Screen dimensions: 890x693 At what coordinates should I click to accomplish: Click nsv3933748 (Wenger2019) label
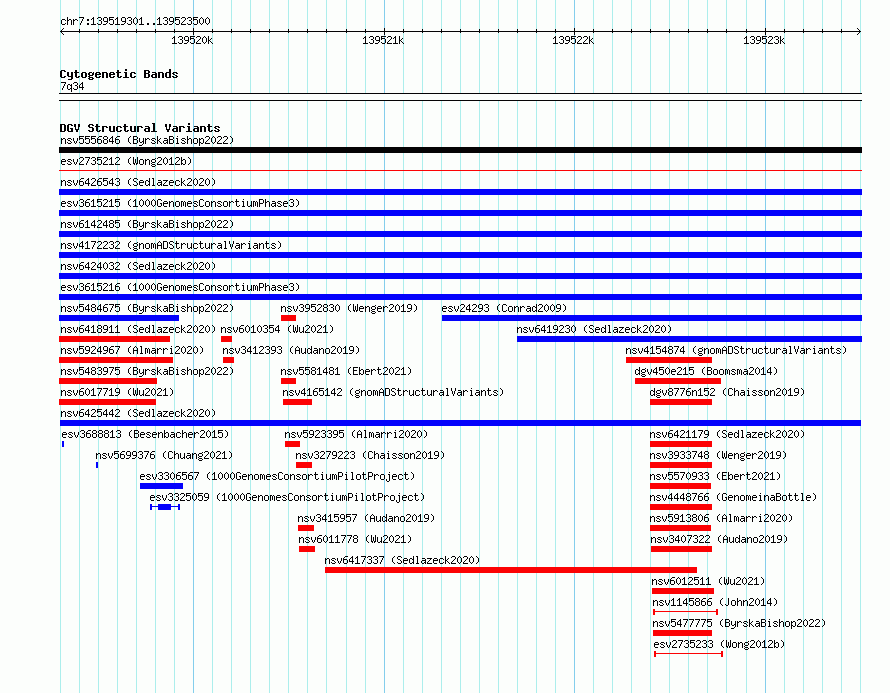[x=718, y=455]
